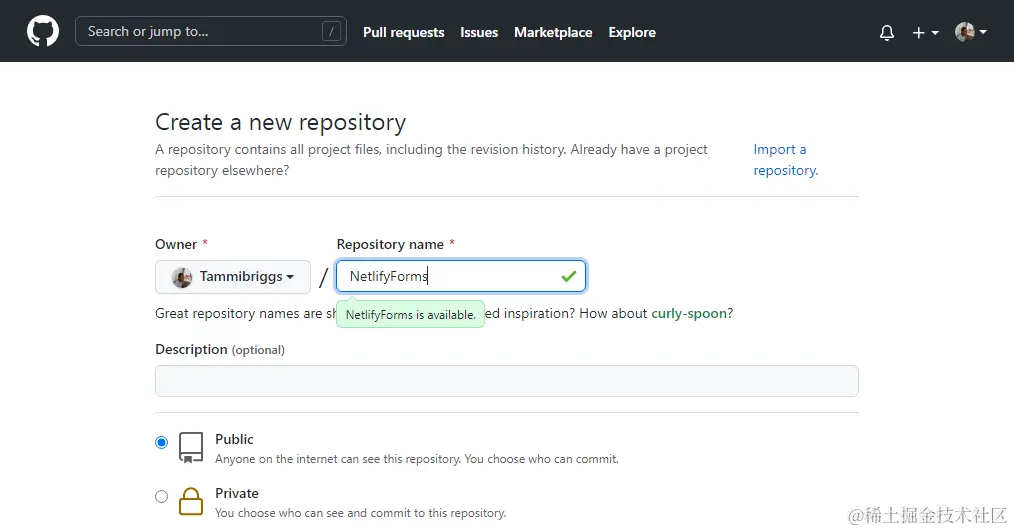Click the Public repository book icon

tap(191, 448)
